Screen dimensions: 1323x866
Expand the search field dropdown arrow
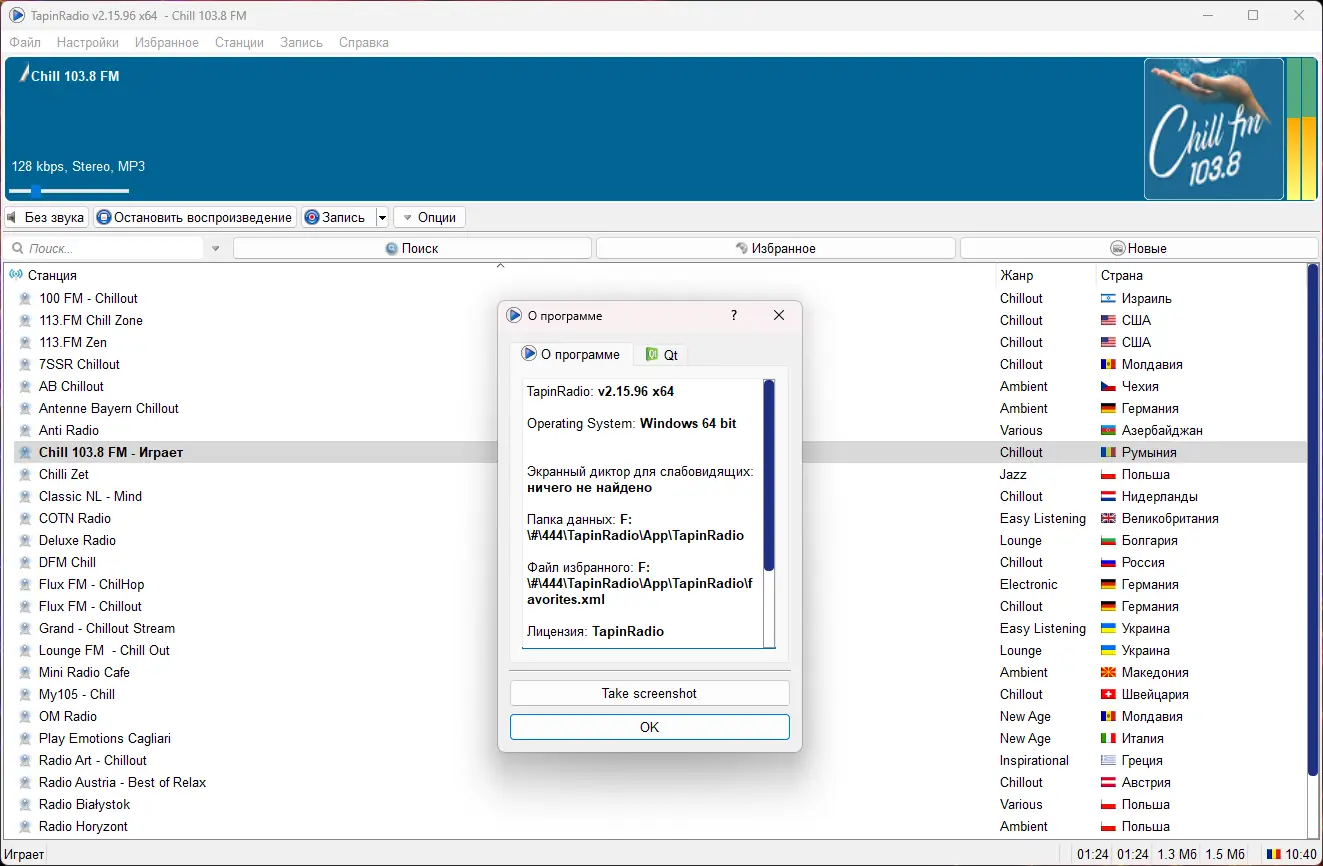[215, 248]
